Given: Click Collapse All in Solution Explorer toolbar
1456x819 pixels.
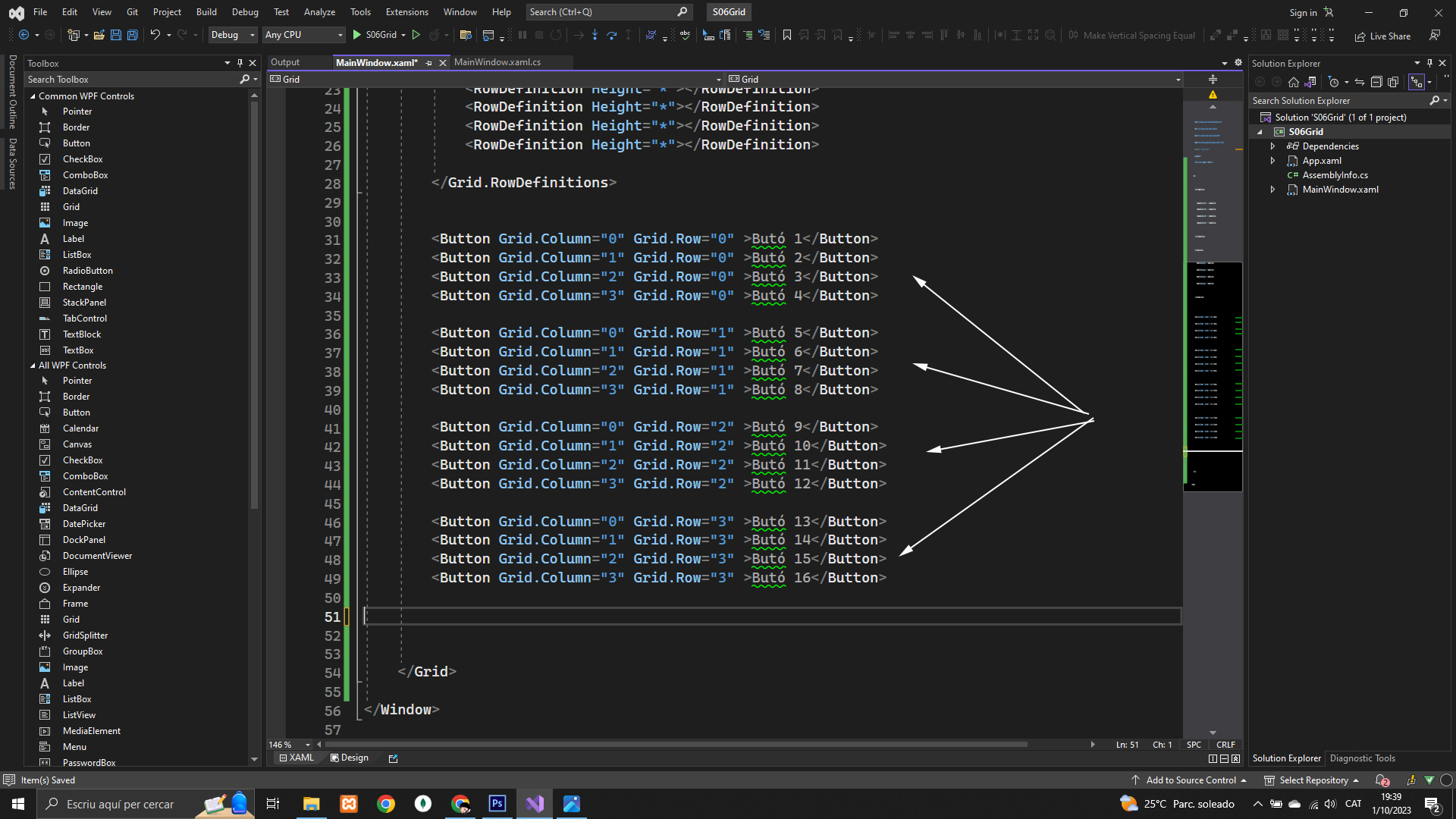Looking at the screenshot, I should (x=1376, y=82).
